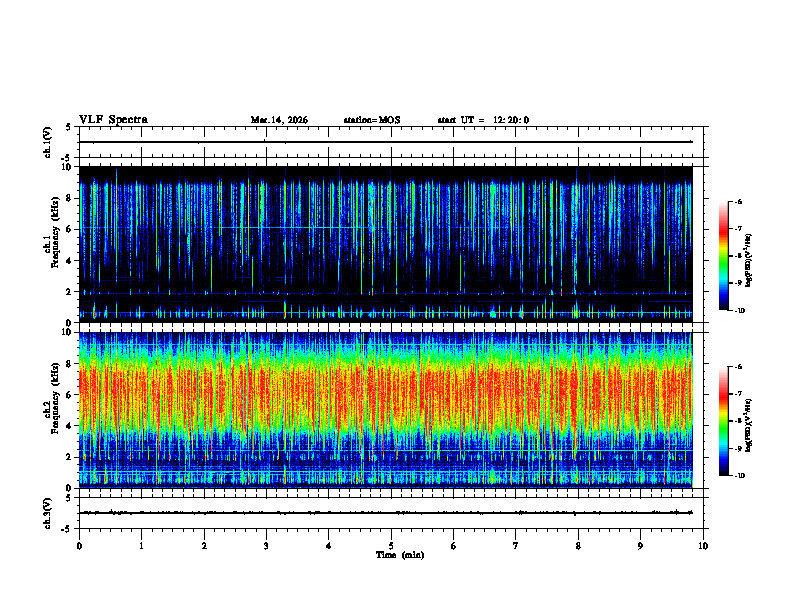
Task: Click the "-10" label on ch.1 color scale
Action: [739, 311]
